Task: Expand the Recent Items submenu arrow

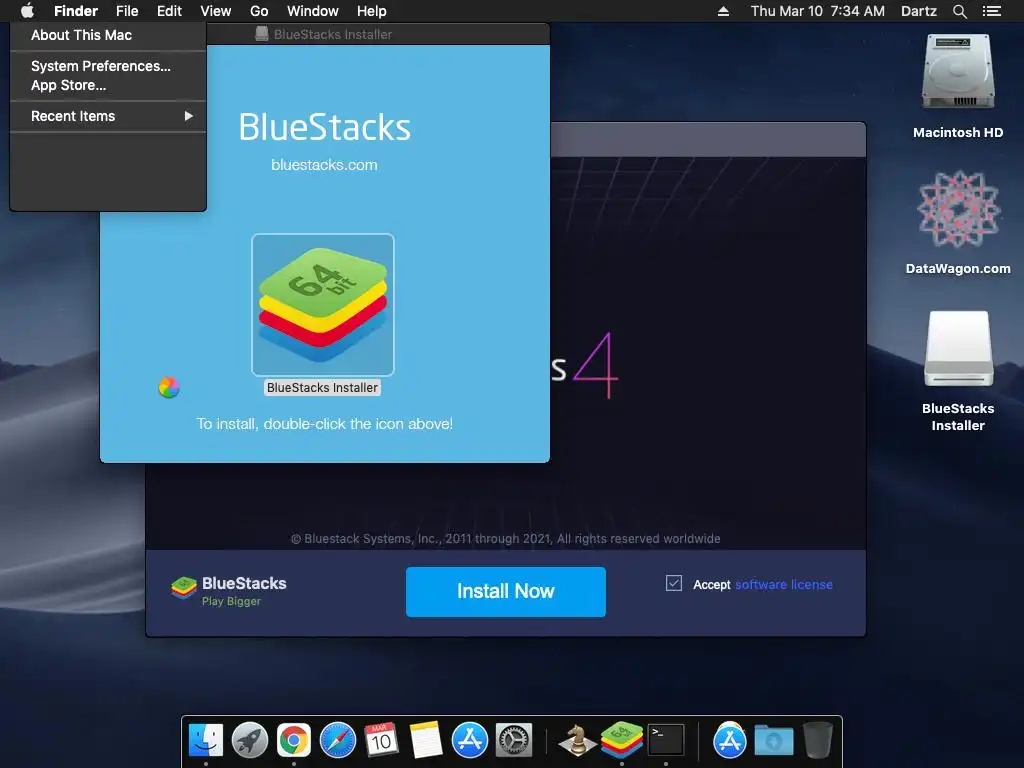Action: click(189, 116)
